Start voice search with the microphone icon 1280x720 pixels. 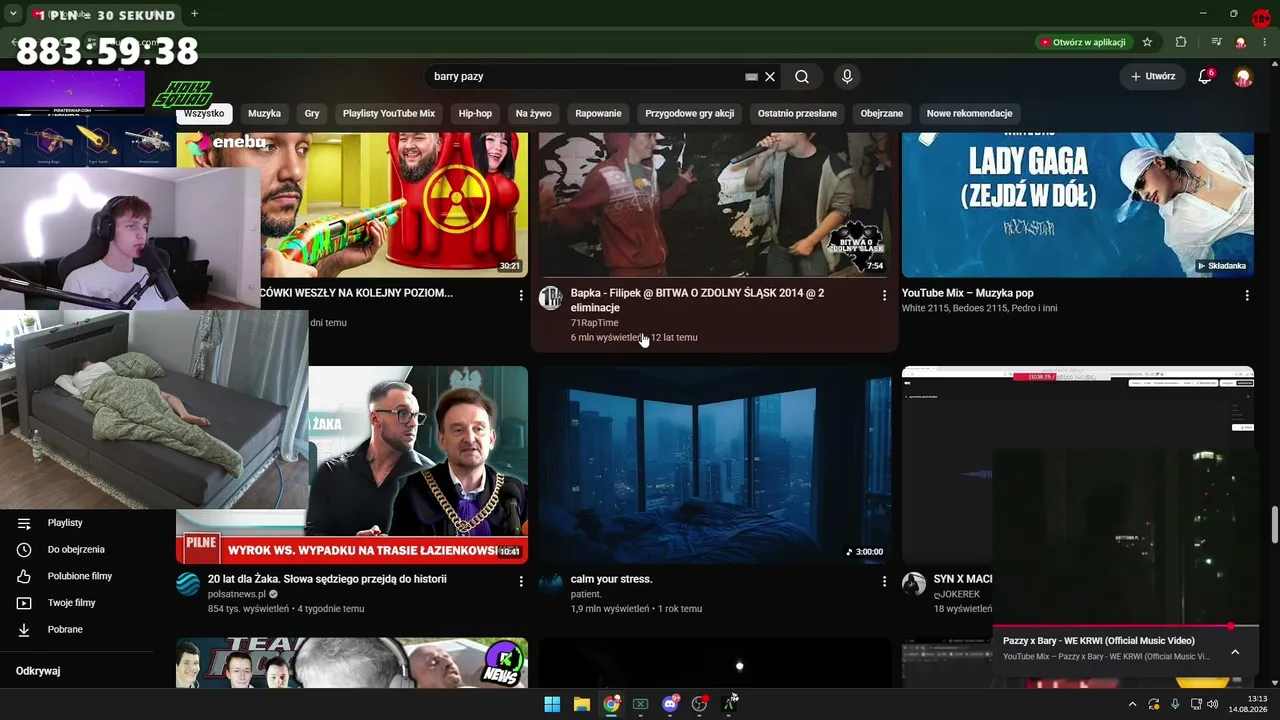coord(847,76)
